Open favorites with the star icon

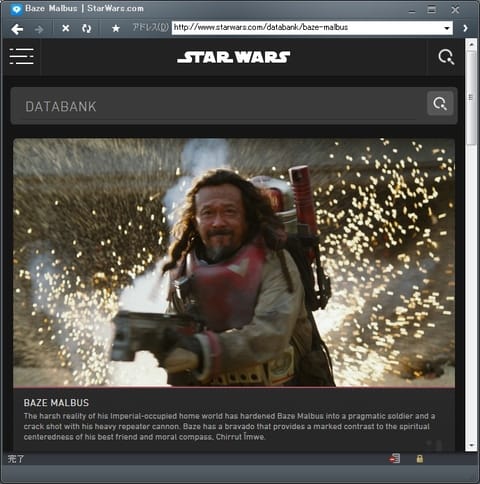(x=116, y=29)
